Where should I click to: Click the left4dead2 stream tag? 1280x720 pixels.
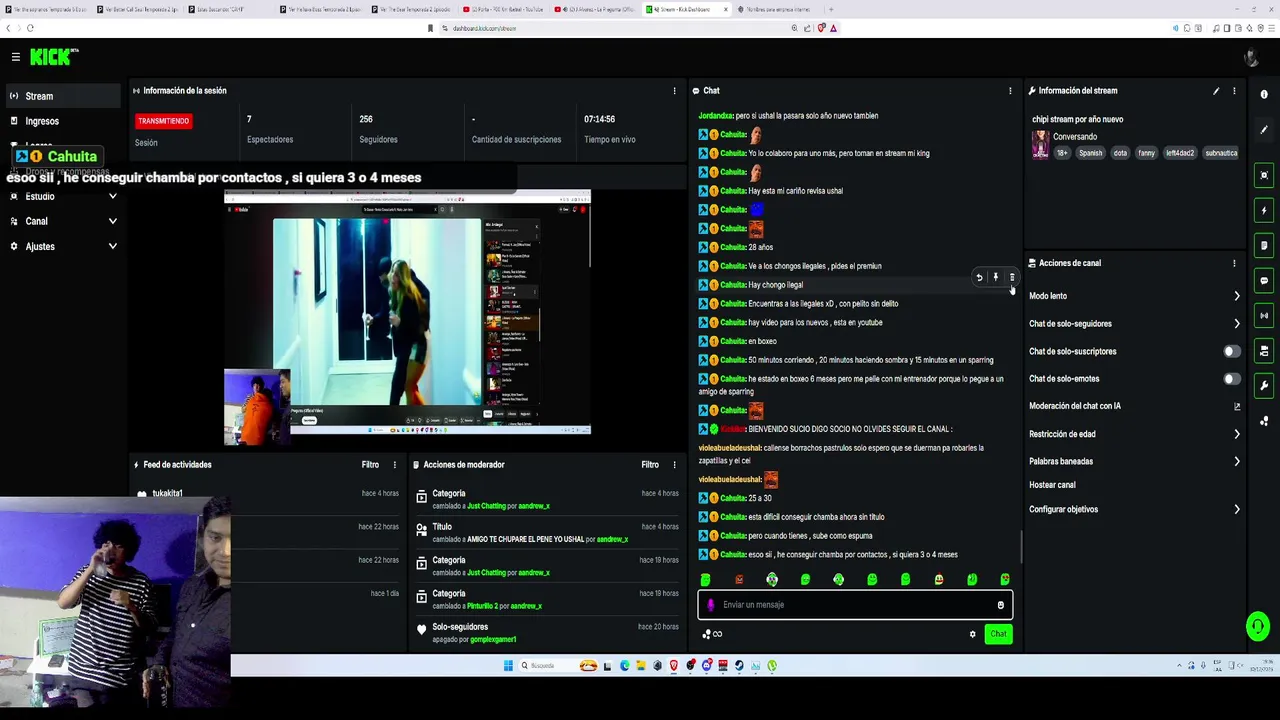point(1179,153)
